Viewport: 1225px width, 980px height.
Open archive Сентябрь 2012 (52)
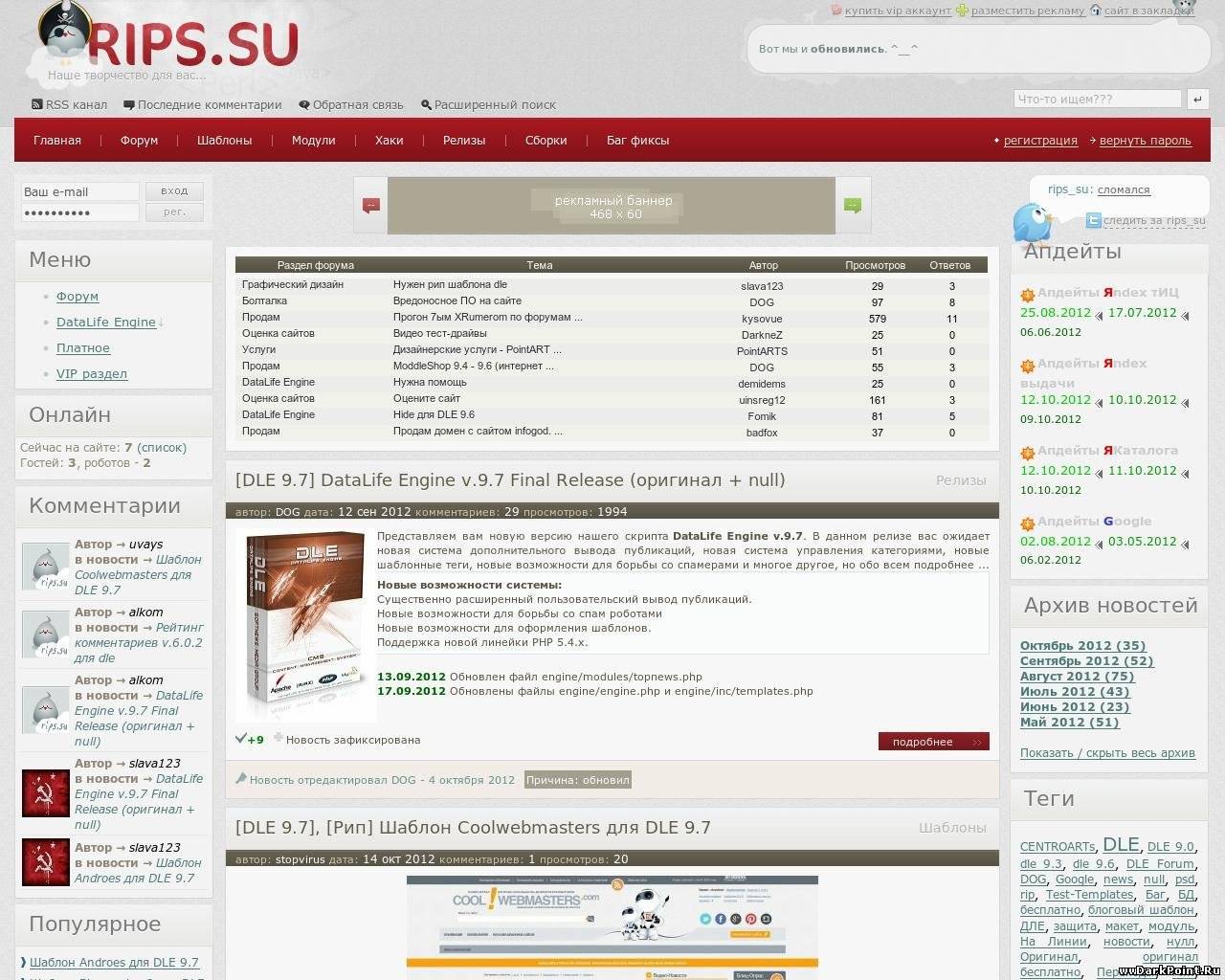point(1086,660)
